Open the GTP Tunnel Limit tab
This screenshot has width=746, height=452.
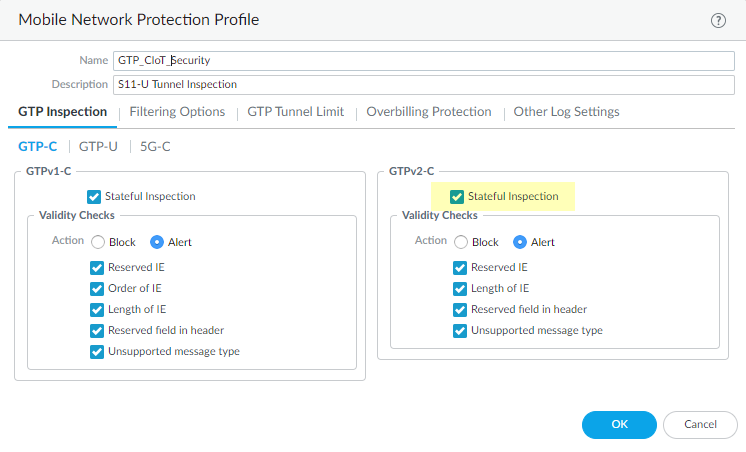[x=295, y=112]
